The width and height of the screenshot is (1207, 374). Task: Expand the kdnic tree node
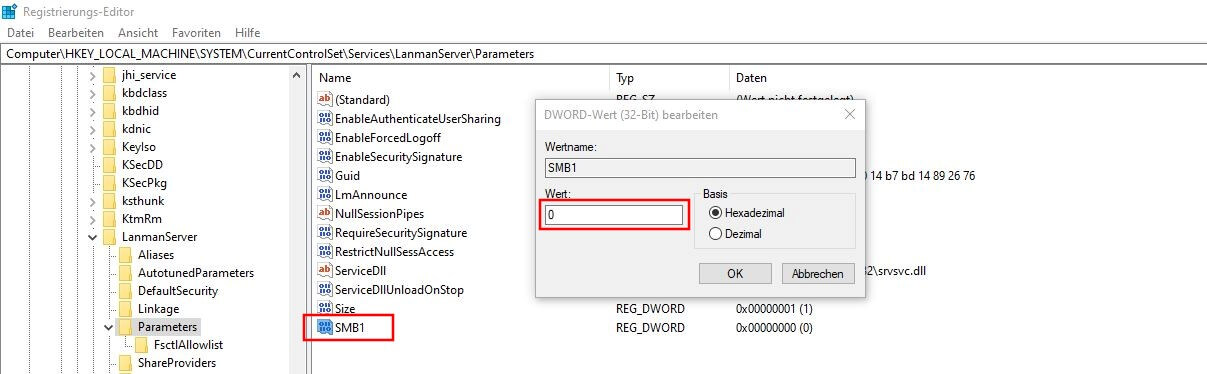(93, 129)
